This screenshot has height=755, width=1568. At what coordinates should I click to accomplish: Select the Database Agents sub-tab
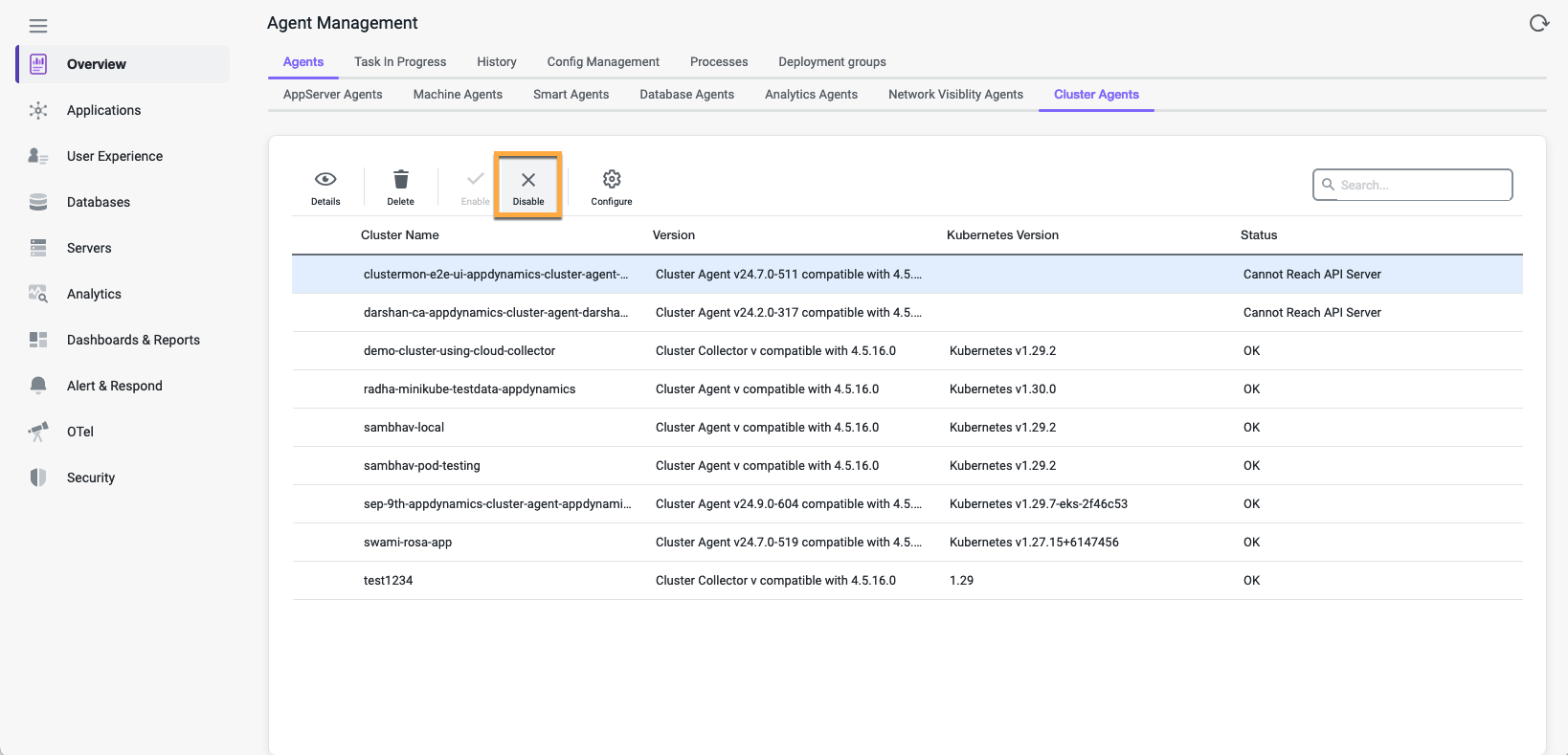(686, 95)
